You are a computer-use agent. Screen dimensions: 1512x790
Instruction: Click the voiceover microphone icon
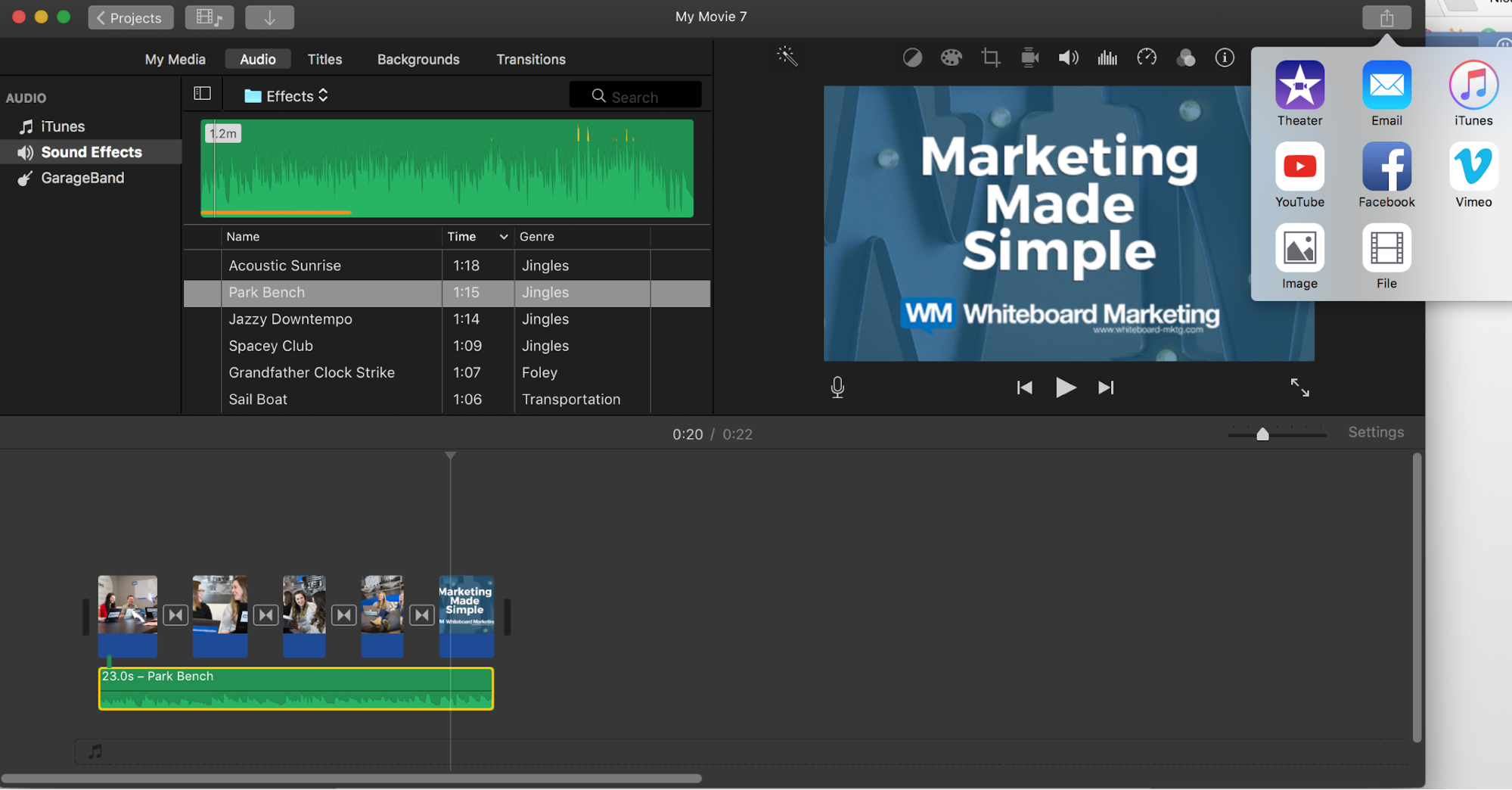837,387
